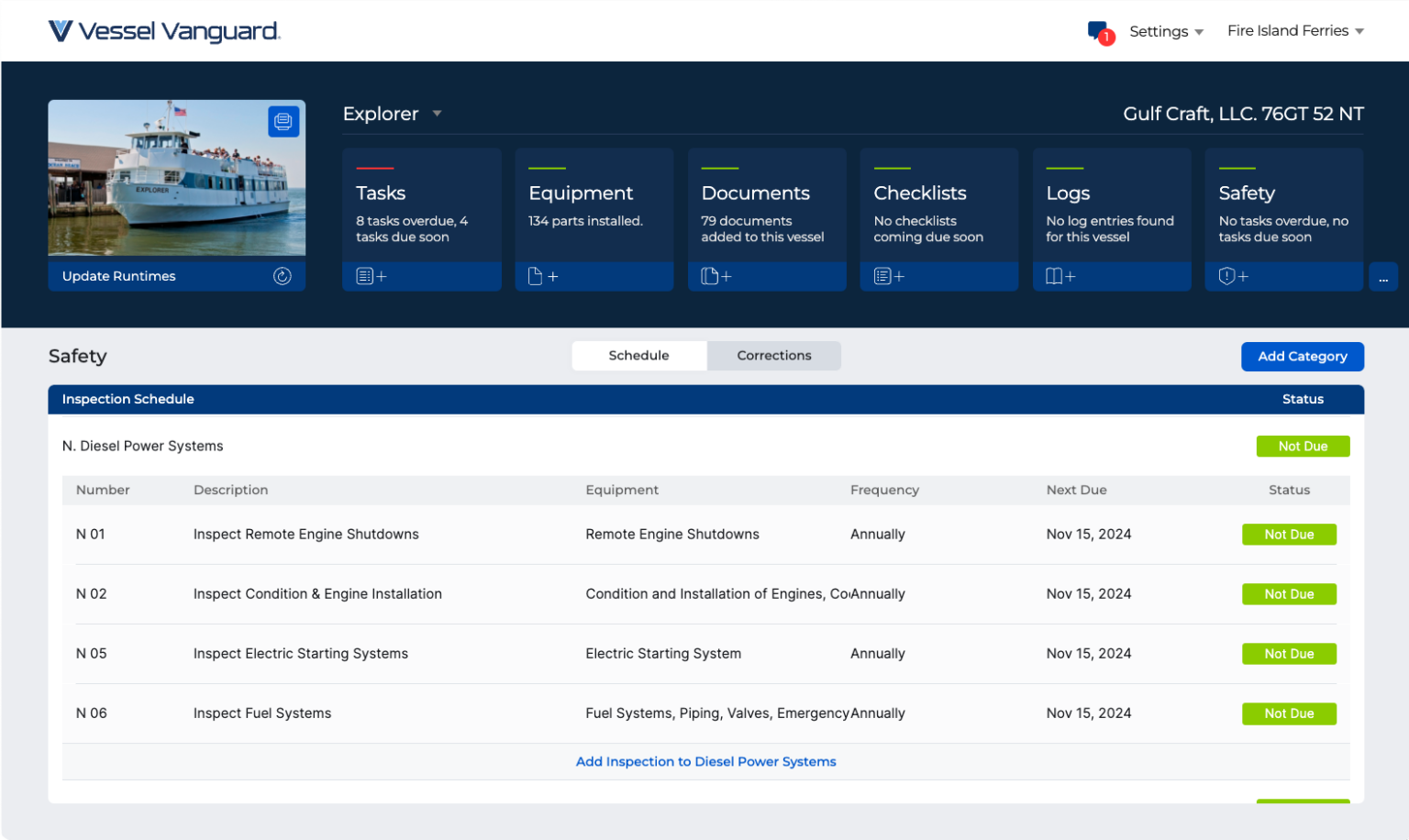Click the Add Category button

click(x=1302, y=356)
